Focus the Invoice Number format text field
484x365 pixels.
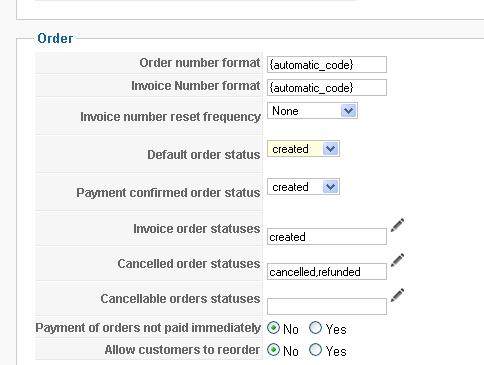pos(327,87)
